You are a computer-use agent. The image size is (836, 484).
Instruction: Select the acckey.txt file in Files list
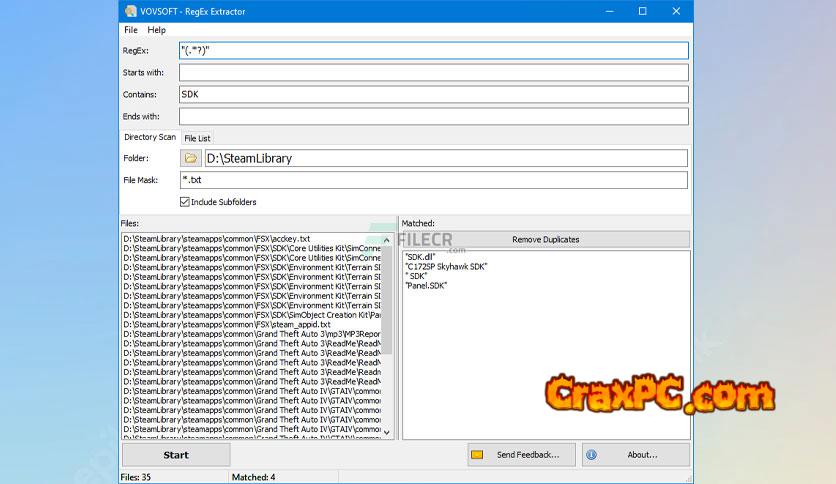pos(216,239)
